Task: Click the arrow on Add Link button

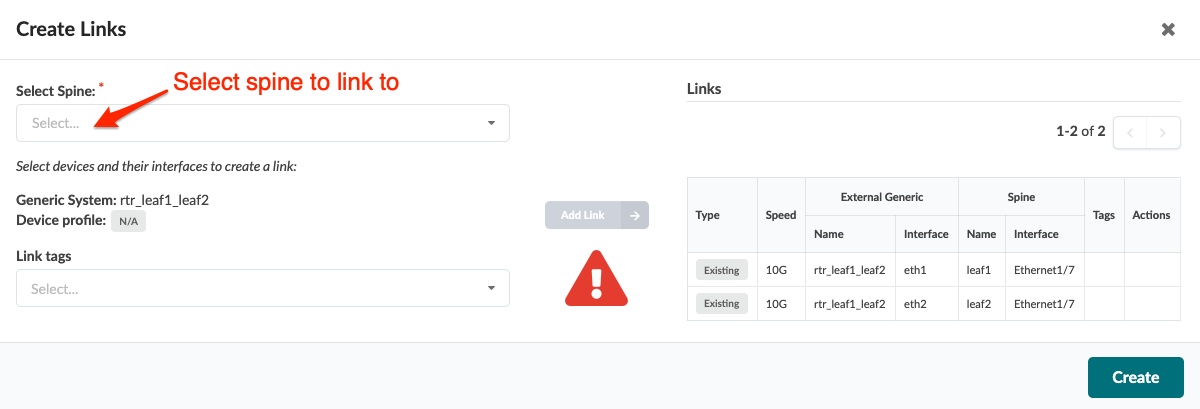Action: tap(635, 215)
